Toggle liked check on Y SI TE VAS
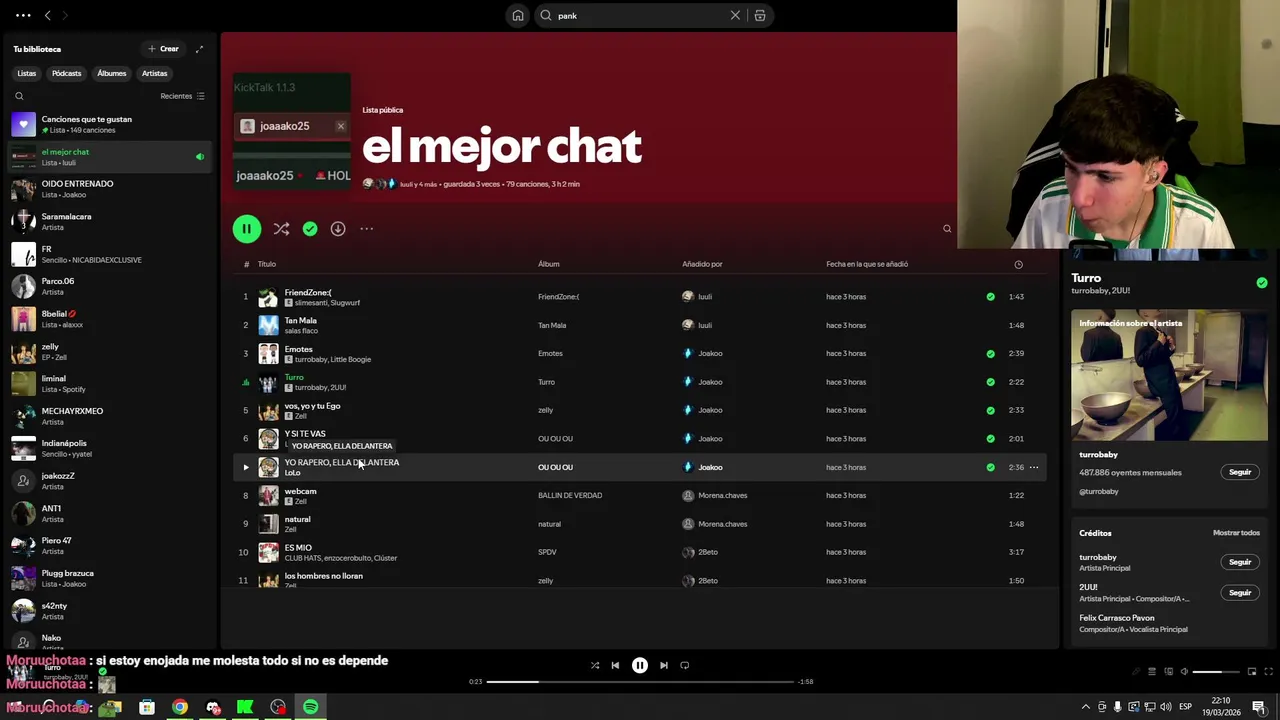 tap(990, 439)
